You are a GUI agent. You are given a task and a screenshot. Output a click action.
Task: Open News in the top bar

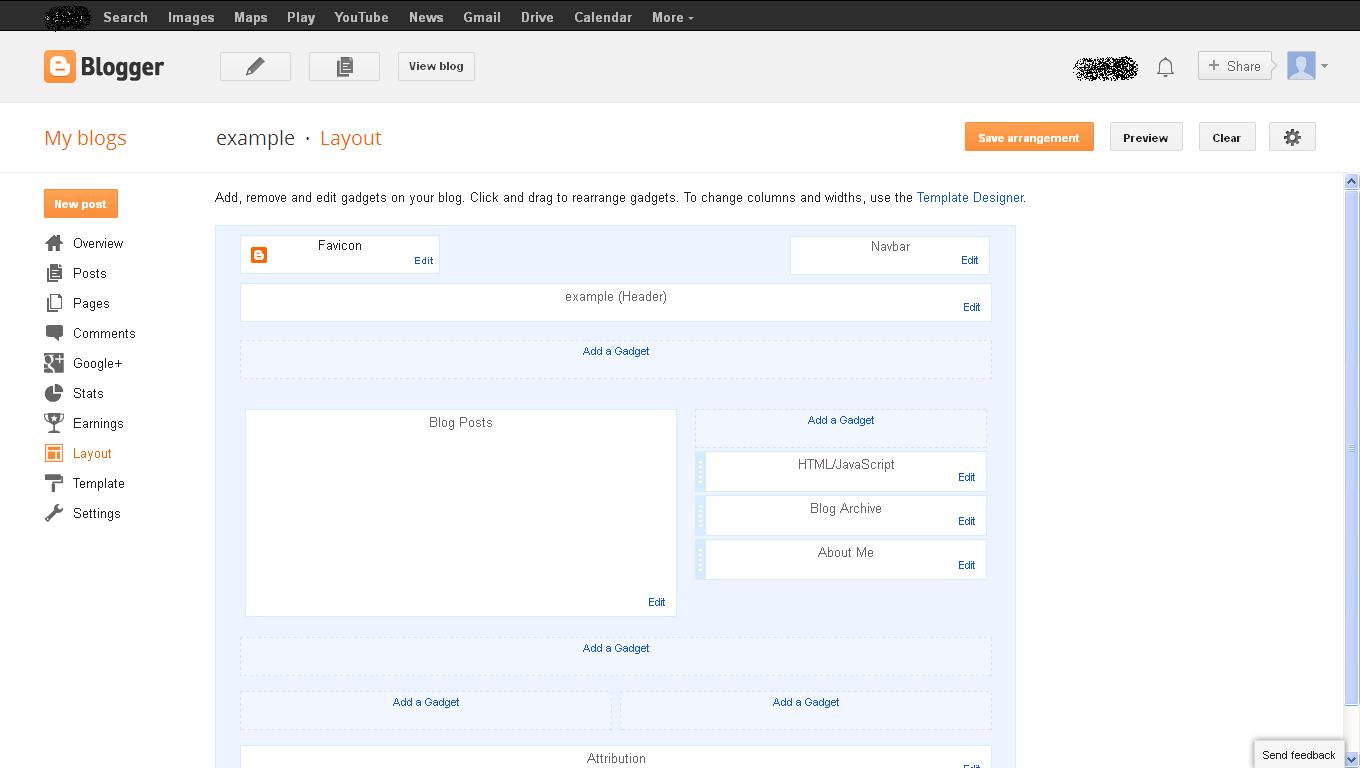point(426,17)
